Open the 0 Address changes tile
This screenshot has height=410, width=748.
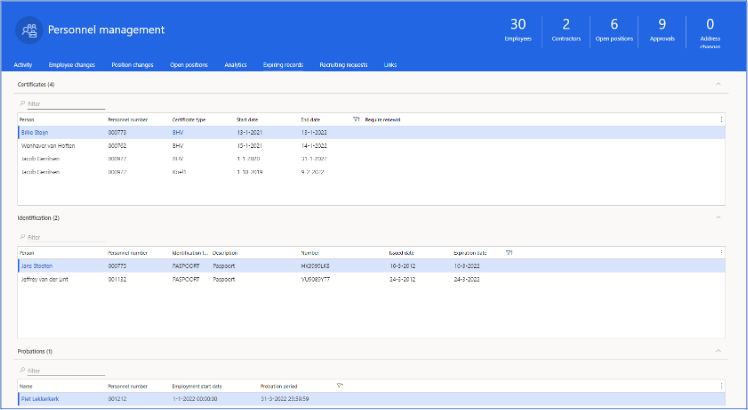click(710, 32)
